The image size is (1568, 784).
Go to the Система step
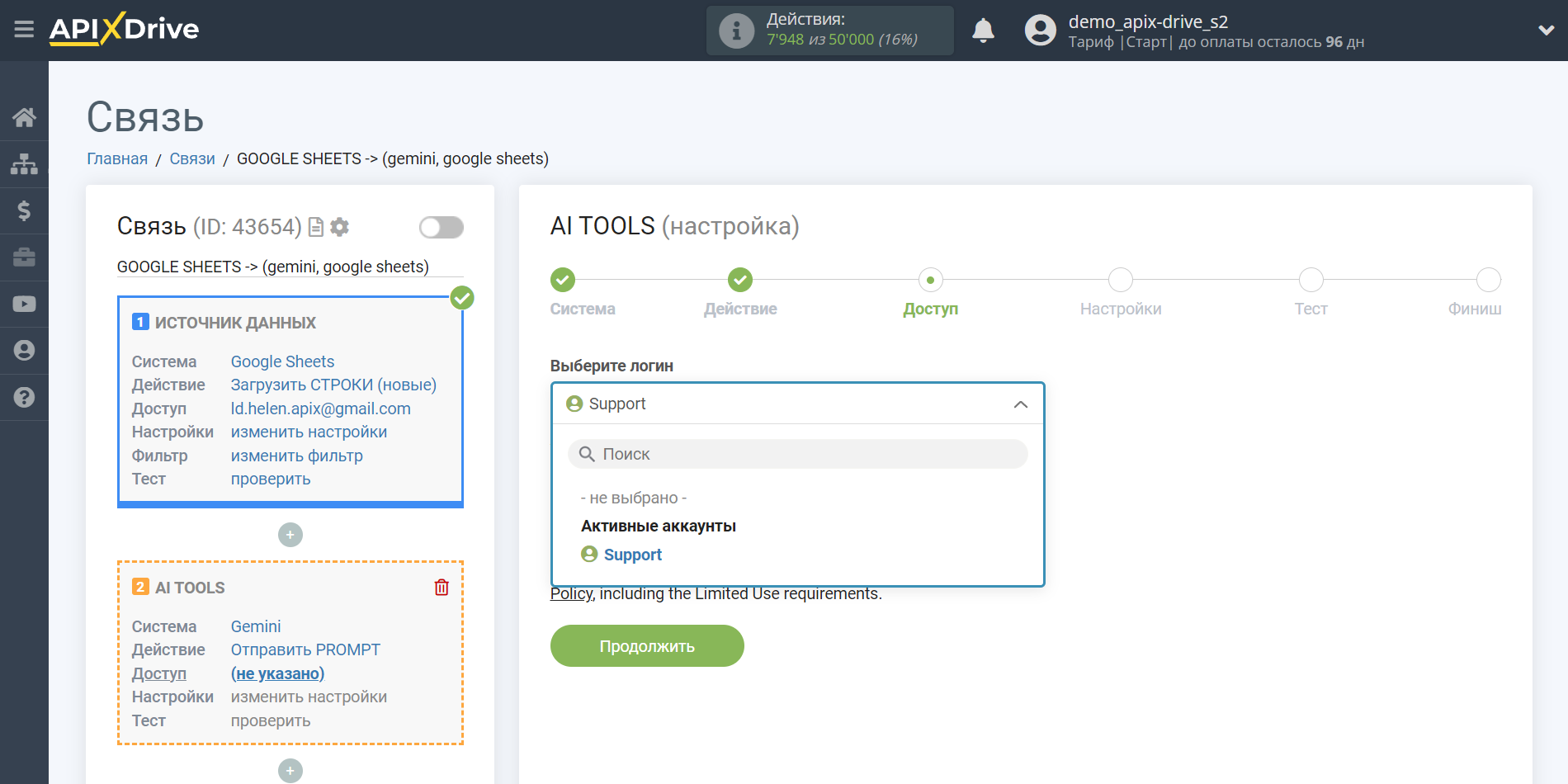(x=563, y=281)
